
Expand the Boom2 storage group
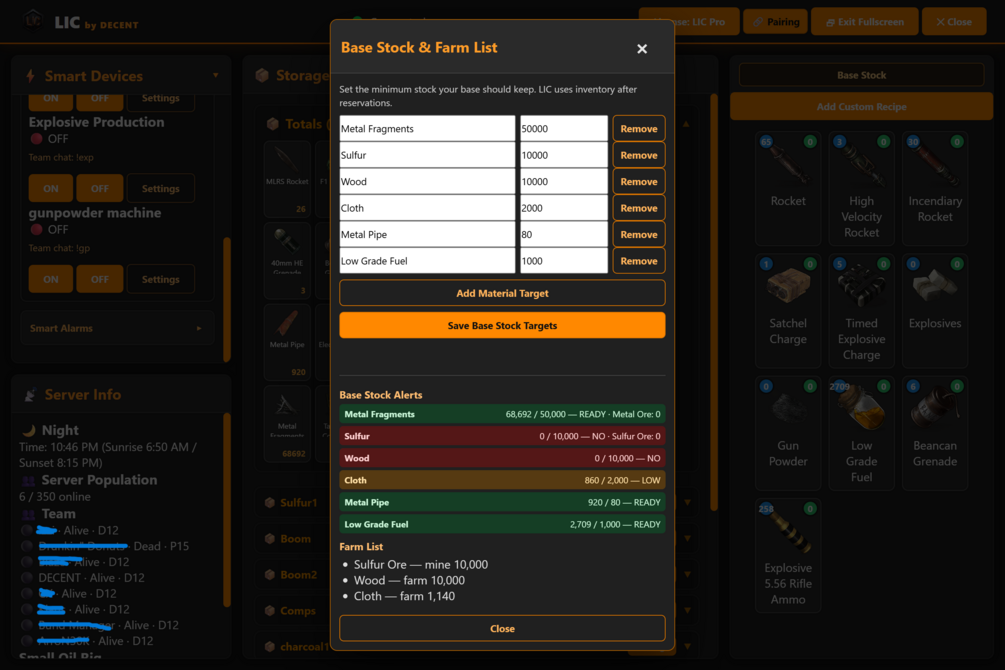click(x=688, y=574)
